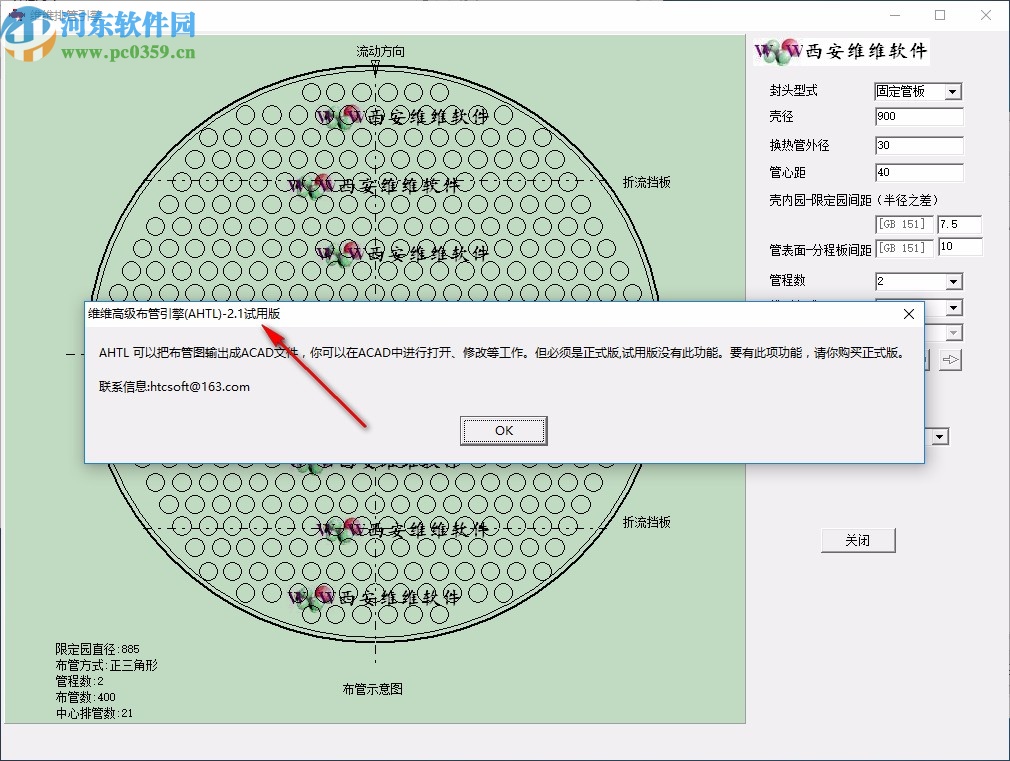Click the 管心距 input containing 40
Screen dimensions: 1010x761
[918, 172]
